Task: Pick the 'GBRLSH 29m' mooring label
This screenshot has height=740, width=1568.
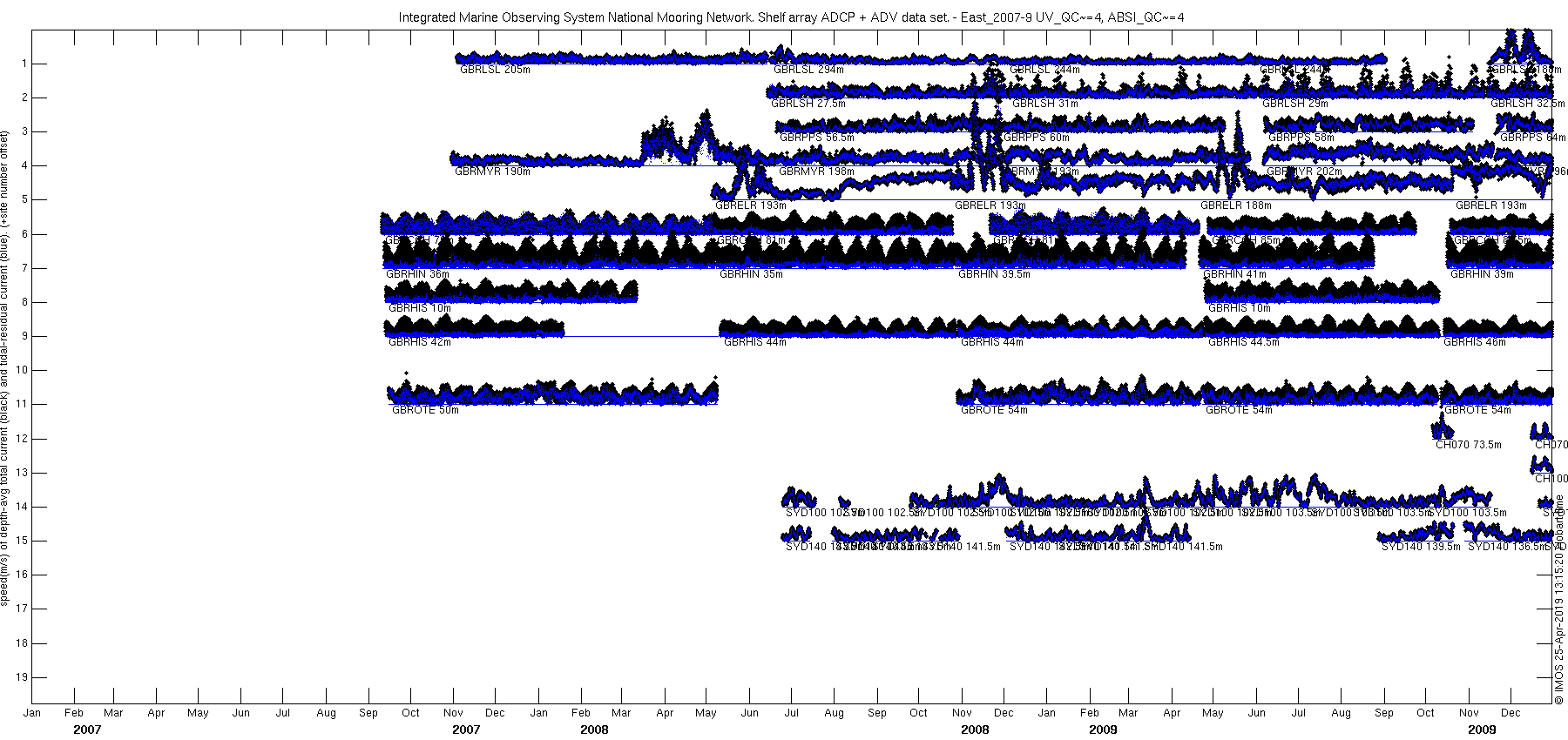Action: coord(1295,104)
